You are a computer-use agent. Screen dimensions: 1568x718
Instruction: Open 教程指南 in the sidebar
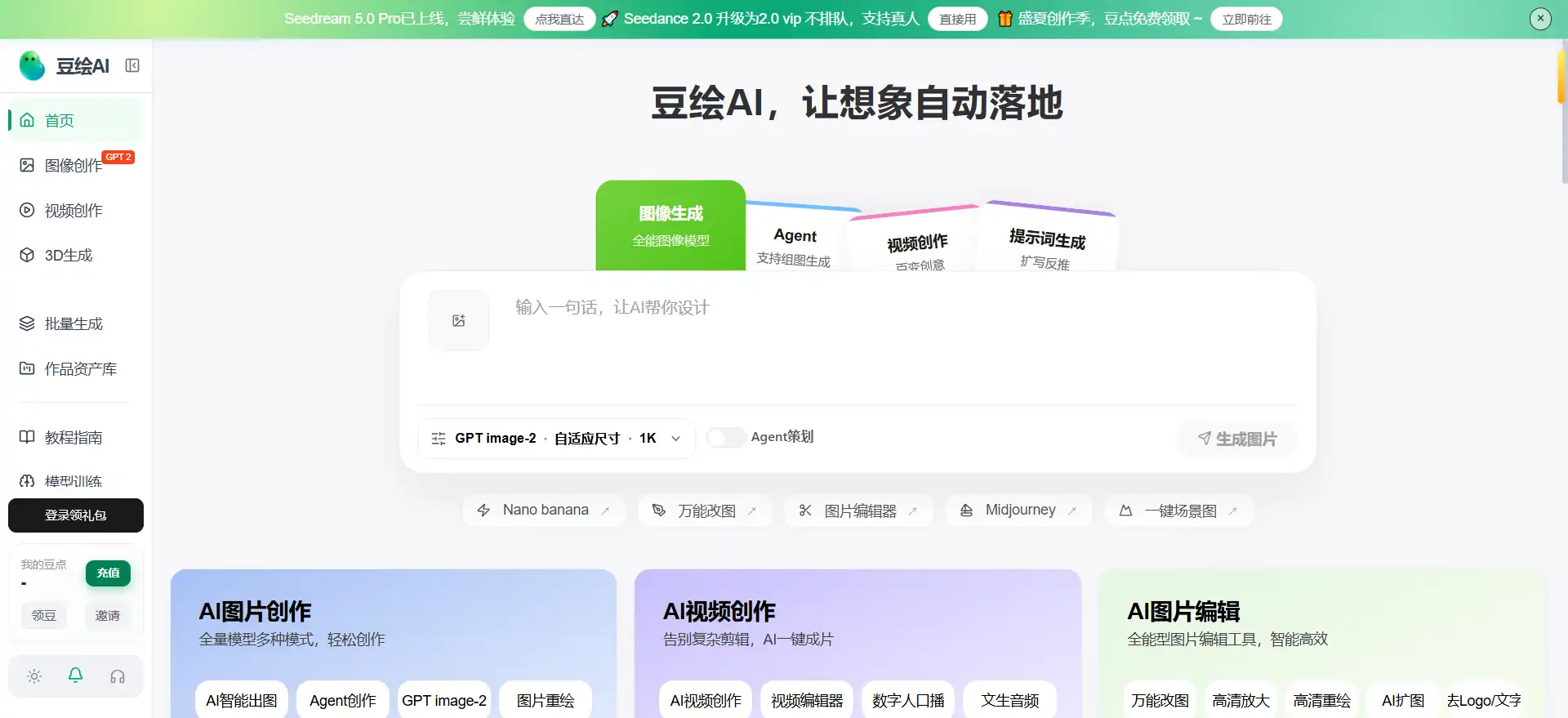click(x=75, y=437)
